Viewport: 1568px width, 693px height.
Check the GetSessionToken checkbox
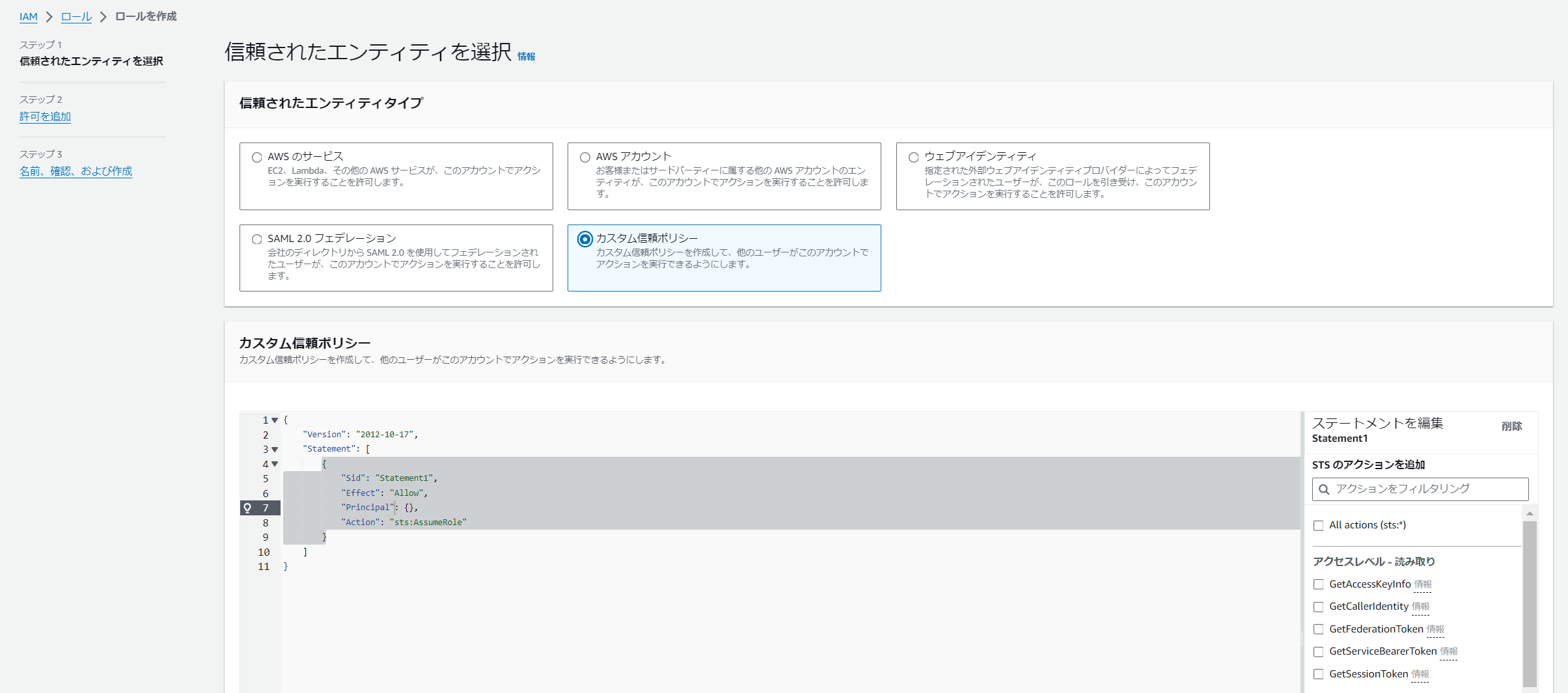pos(1319,674)
